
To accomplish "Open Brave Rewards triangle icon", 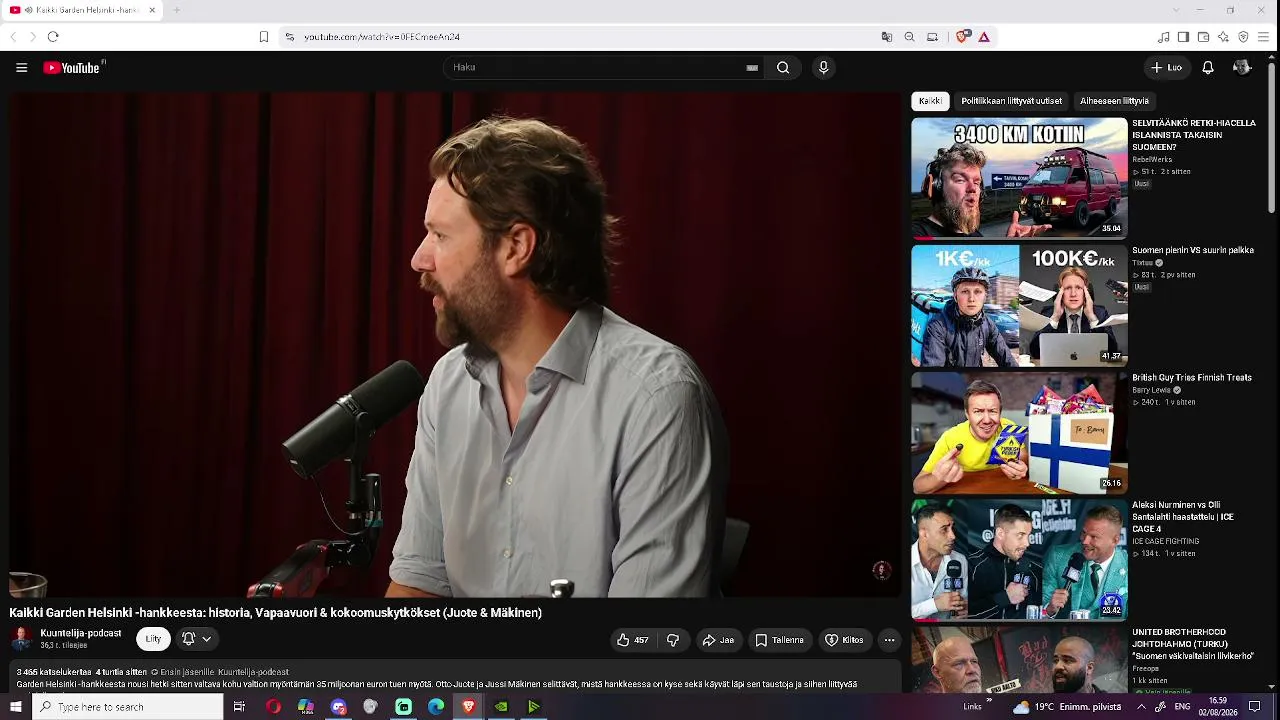I will 984,37.
